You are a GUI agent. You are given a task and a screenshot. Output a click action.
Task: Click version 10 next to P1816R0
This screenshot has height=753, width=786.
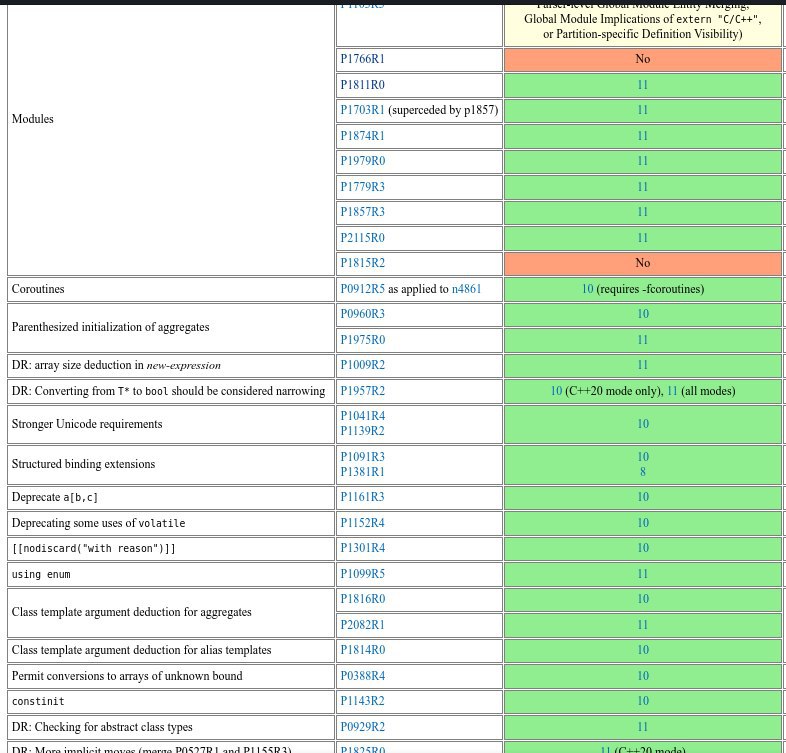tap(643, 599)
